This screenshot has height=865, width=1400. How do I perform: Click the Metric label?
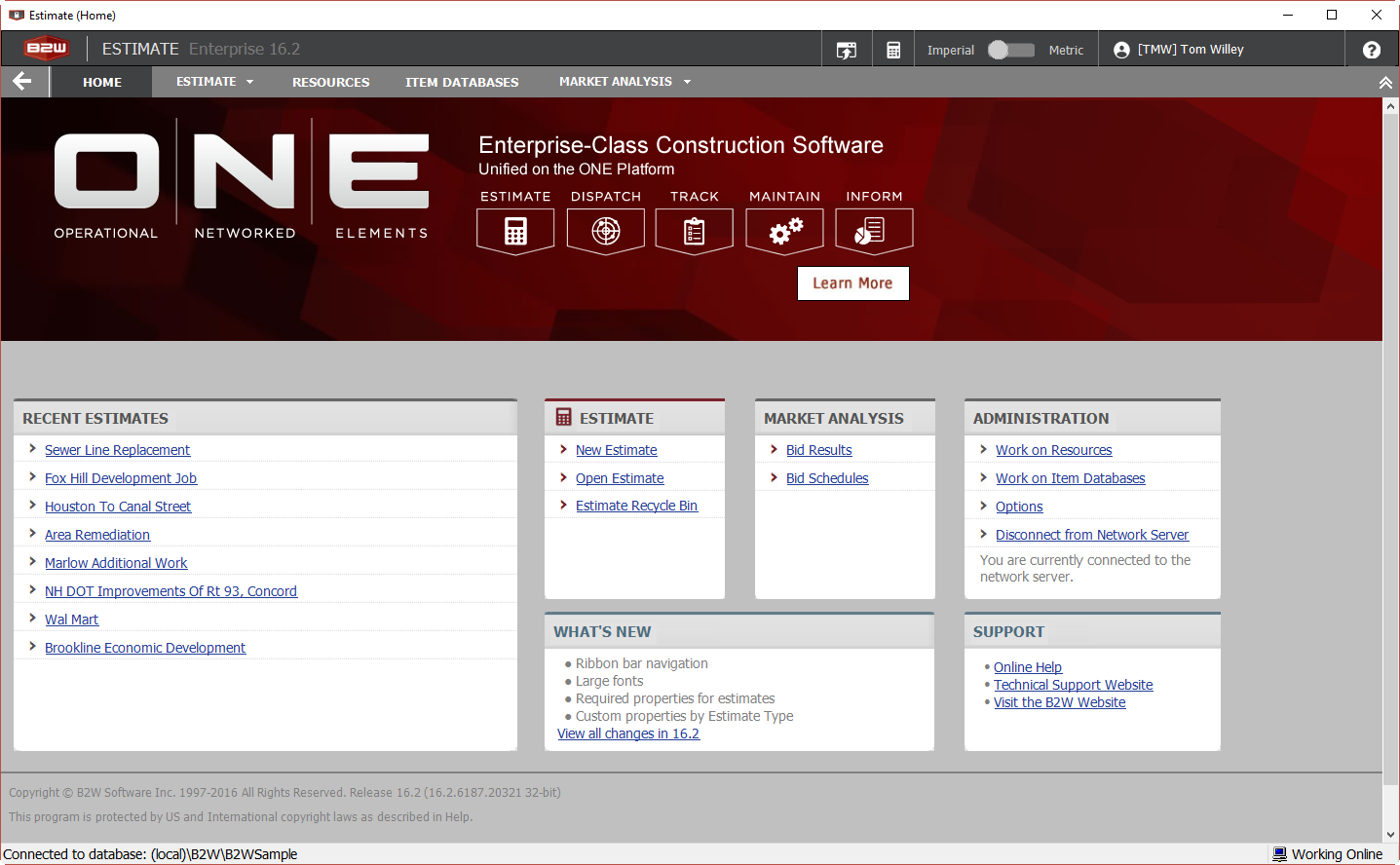(1066, 51)
